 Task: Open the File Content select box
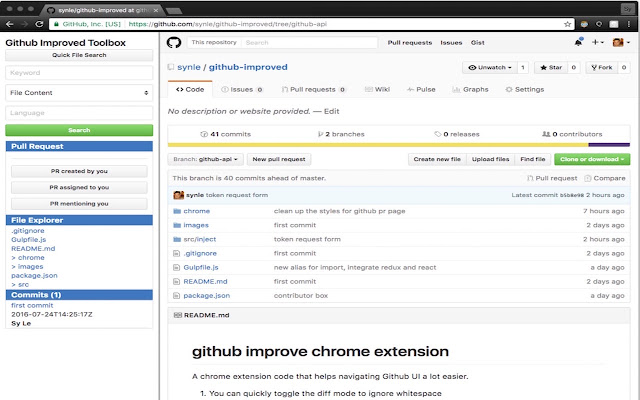click(79, 93)
